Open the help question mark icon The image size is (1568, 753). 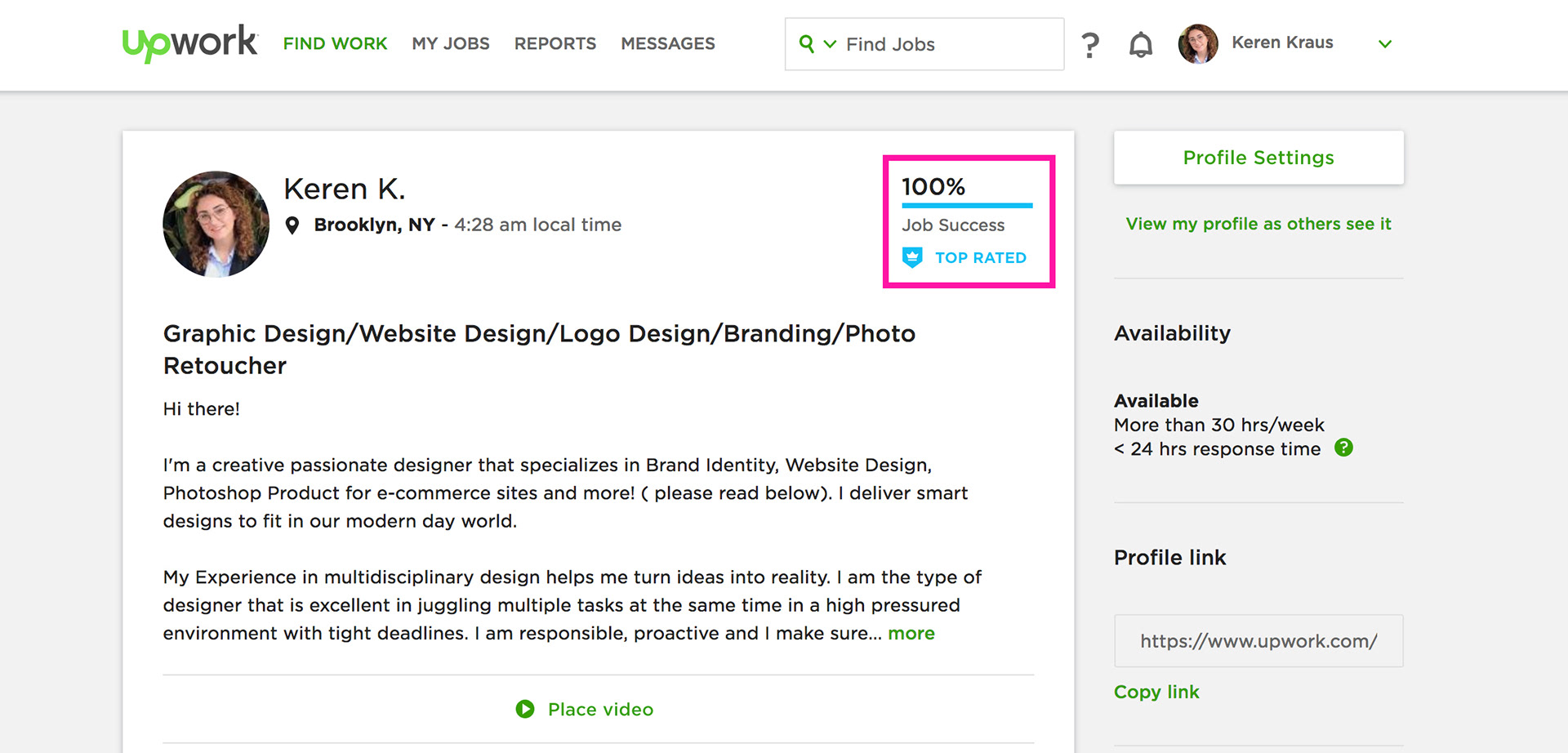point(1090,45)
